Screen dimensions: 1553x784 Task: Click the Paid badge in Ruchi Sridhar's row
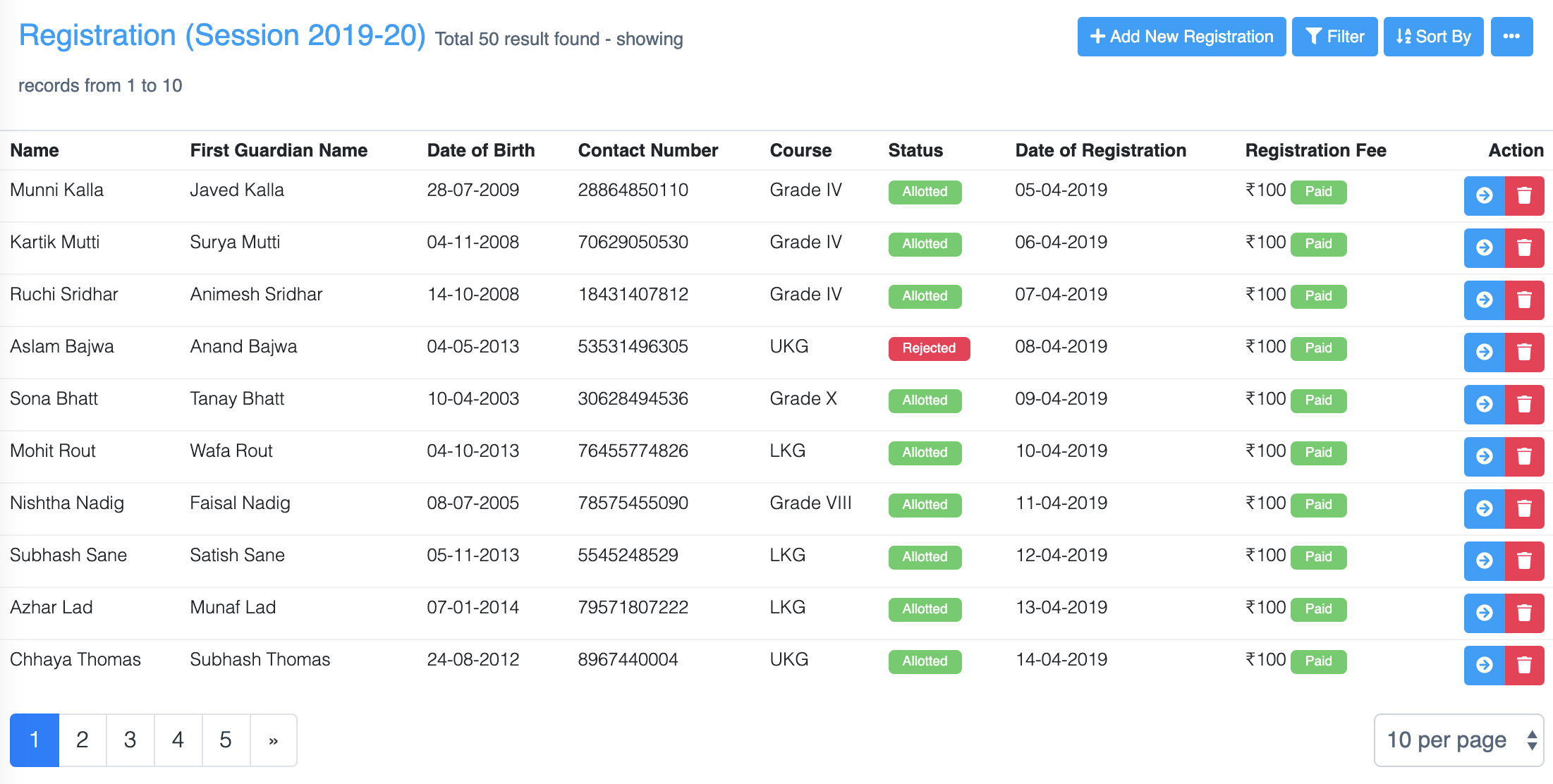coord(1318,296)
